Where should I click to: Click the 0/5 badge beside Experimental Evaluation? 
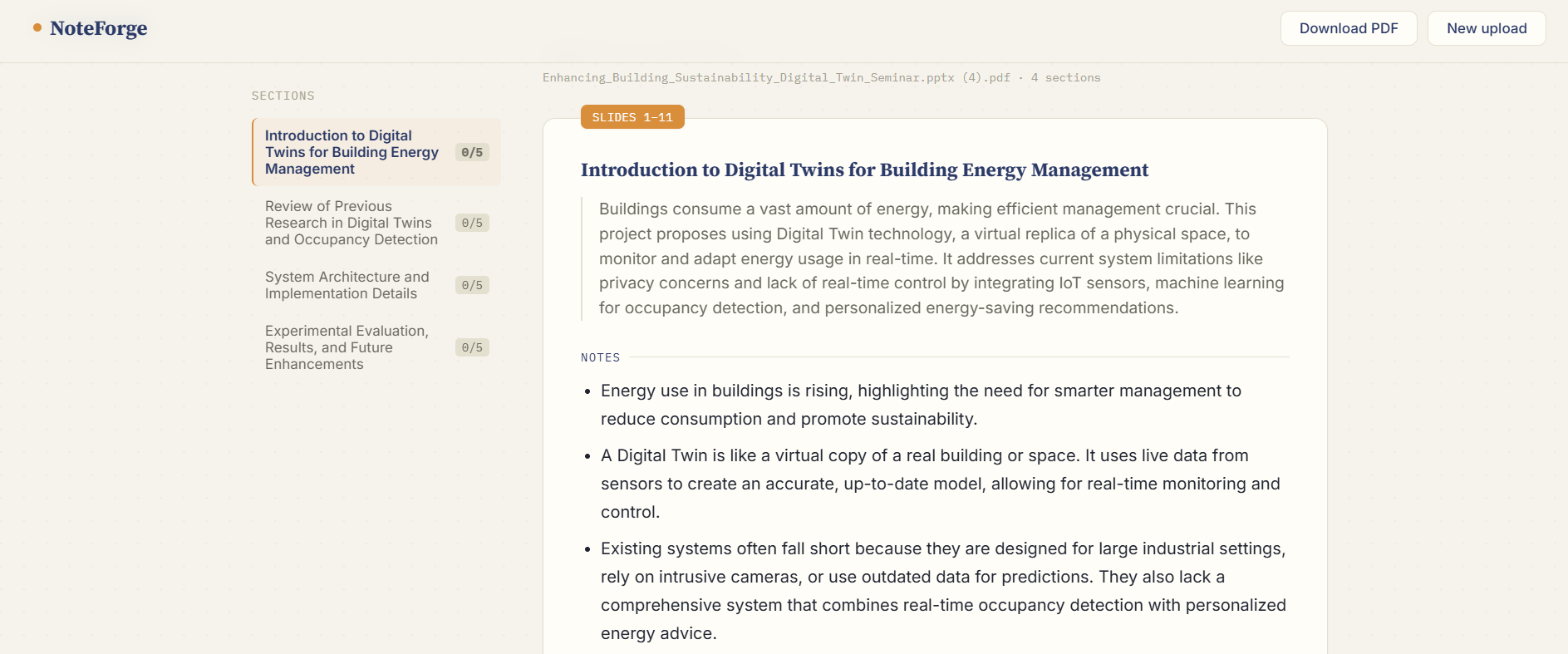(x=472, y=347)
